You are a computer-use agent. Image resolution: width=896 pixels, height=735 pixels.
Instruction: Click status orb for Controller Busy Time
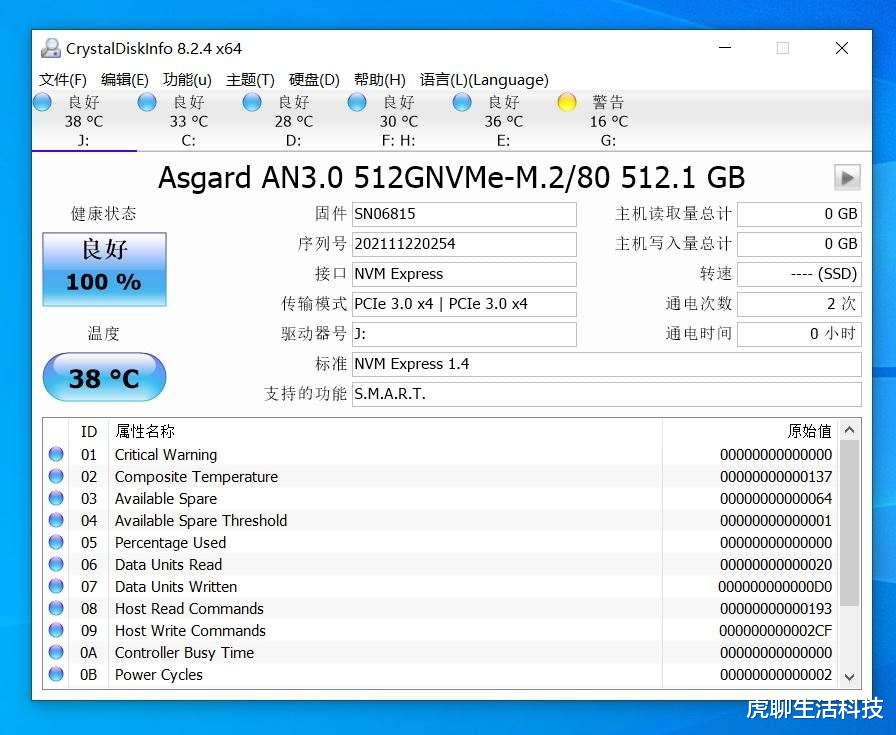pos(56,652)
